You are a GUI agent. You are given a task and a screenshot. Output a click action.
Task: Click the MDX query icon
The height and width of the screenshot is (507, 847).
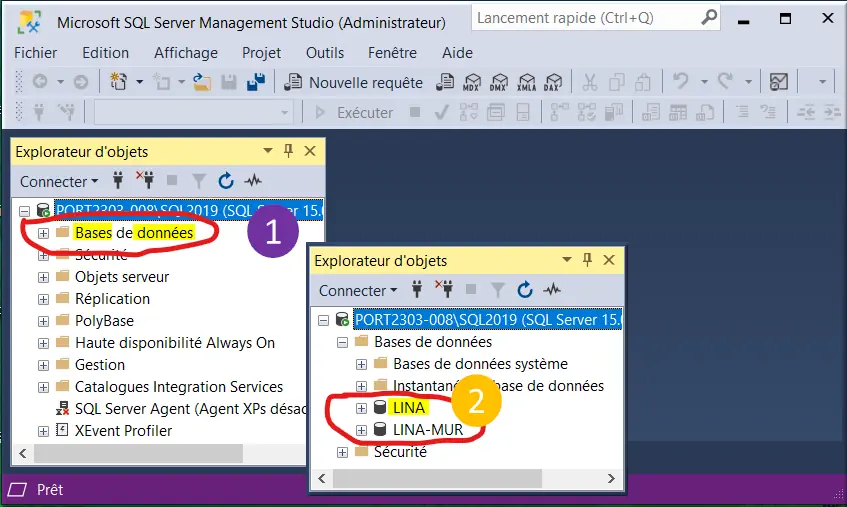coord(472,82)
